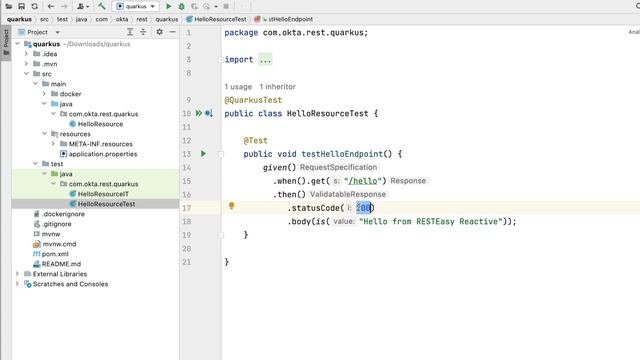This screenshot has width=640, height=360.
Task: Open file via the toolbar folder icon
Action: tap(9, 6)
